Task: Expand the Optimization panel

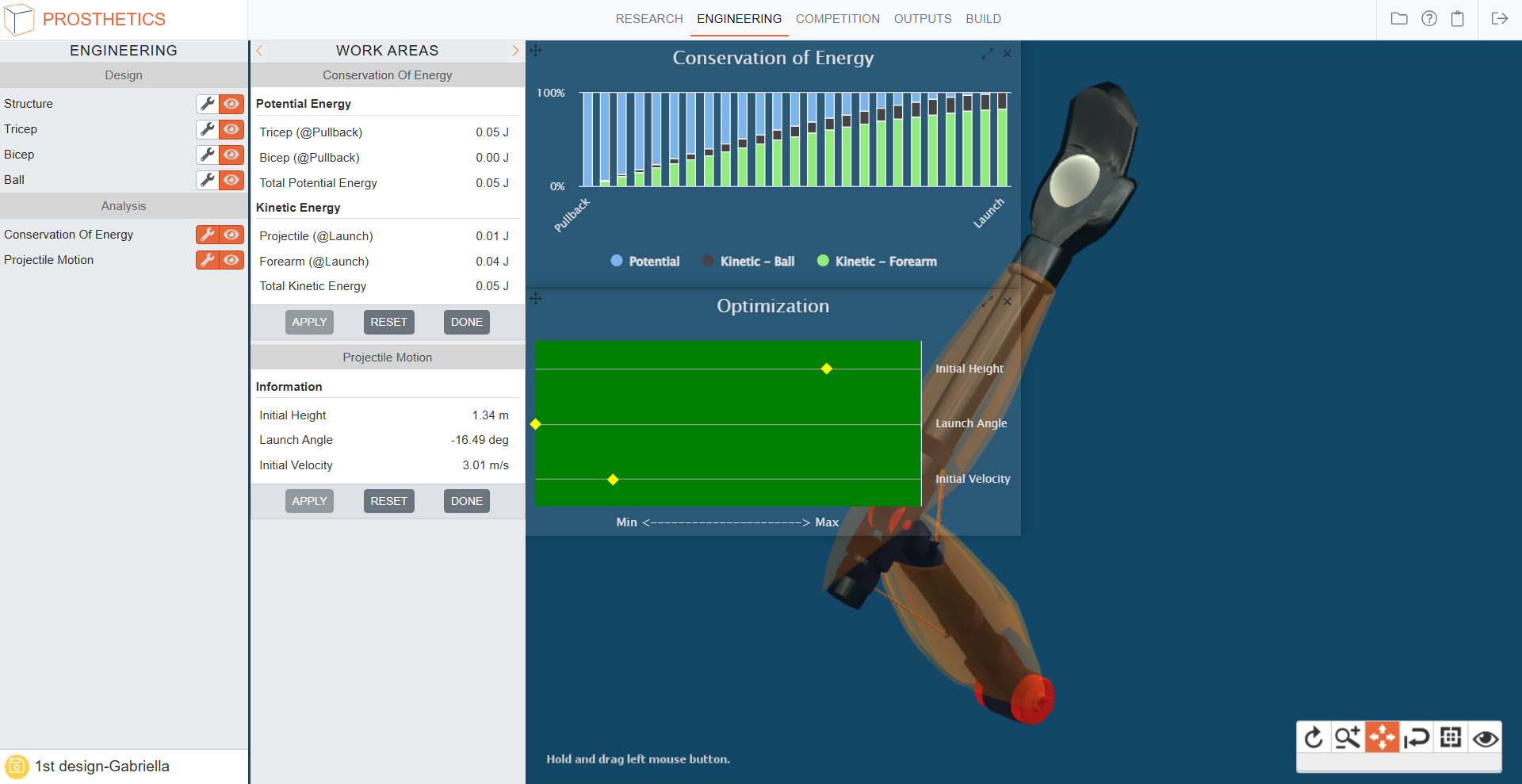Action: 987,302
